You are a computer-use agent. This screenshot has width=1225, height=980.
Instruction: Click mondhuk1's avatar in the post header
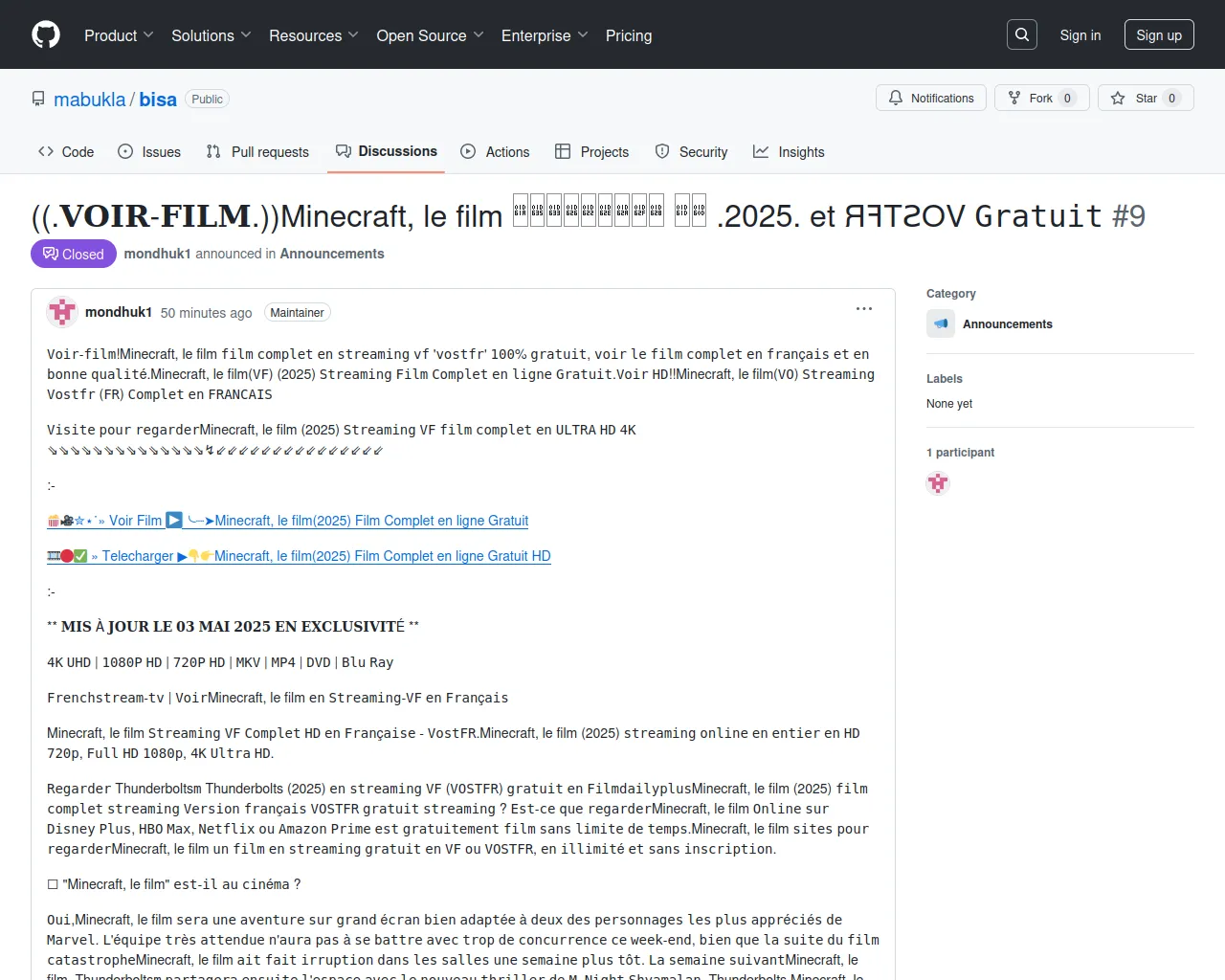[x=62, y=312]
